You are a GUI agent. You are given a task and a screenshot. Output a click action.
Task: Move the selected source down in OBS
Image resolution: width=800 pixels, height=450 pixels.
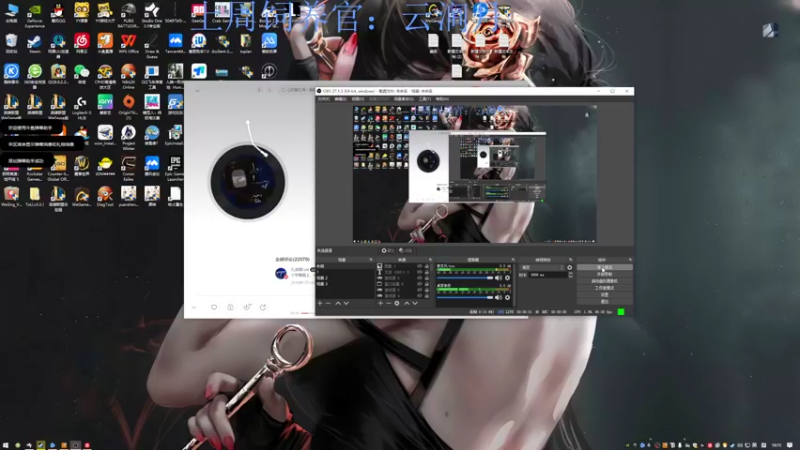[415, 303]
